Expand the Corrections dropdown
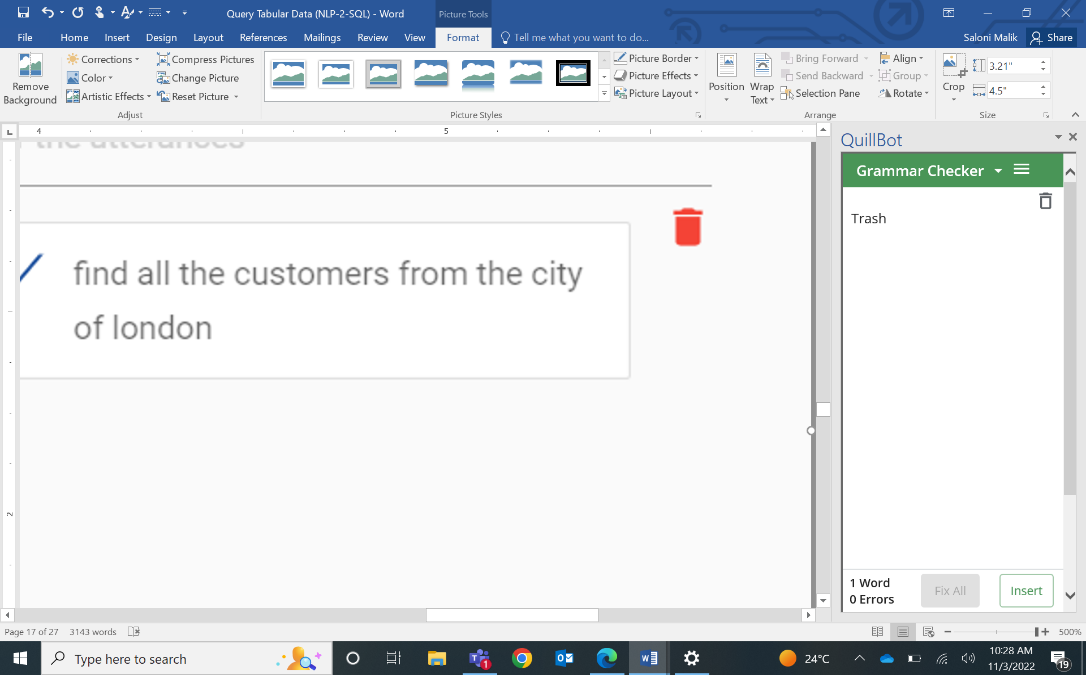The width and height of the screenshot is (1086, 675). coord(104,59)
